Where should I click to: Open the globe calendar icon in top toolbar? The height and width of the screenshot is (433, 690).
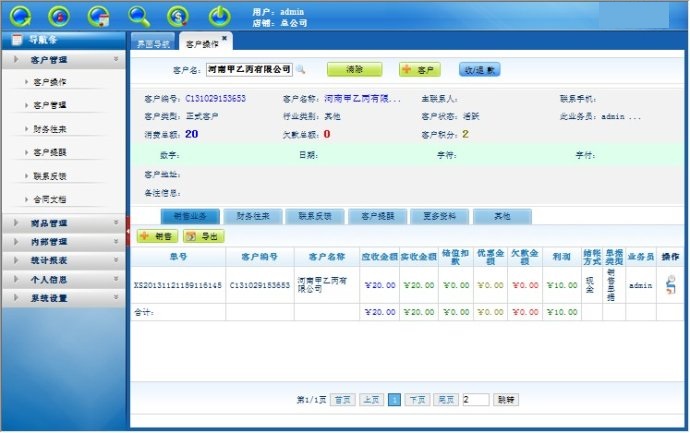99,16
